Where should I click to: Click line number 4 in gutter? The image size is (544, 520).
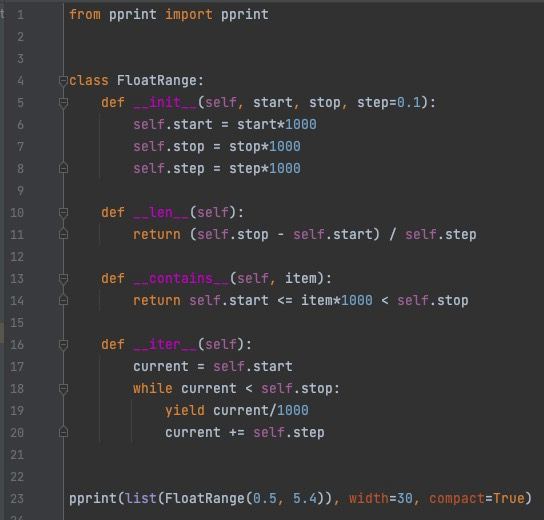pyautogui.click(x=20, y=81)
